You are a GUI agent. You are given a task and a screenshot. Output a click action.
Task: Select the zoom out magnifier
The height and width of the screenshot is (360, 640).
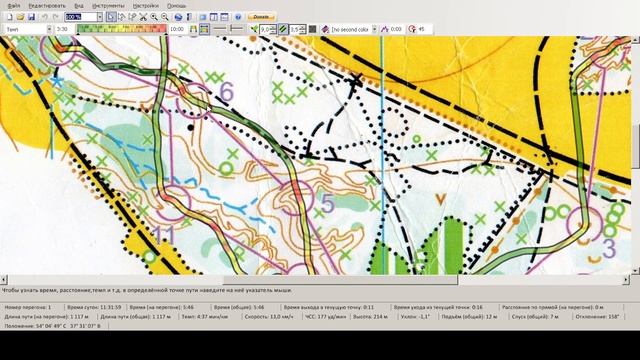point(164,17)
